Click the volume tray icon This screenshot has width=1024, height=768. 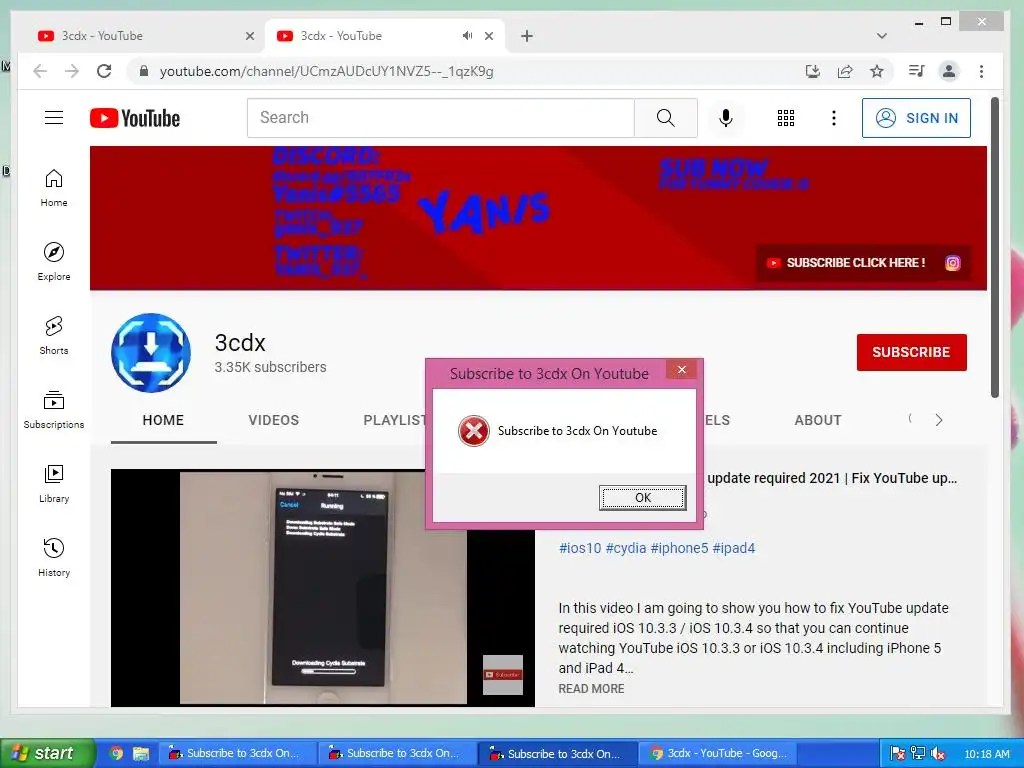tap(938, 754)
